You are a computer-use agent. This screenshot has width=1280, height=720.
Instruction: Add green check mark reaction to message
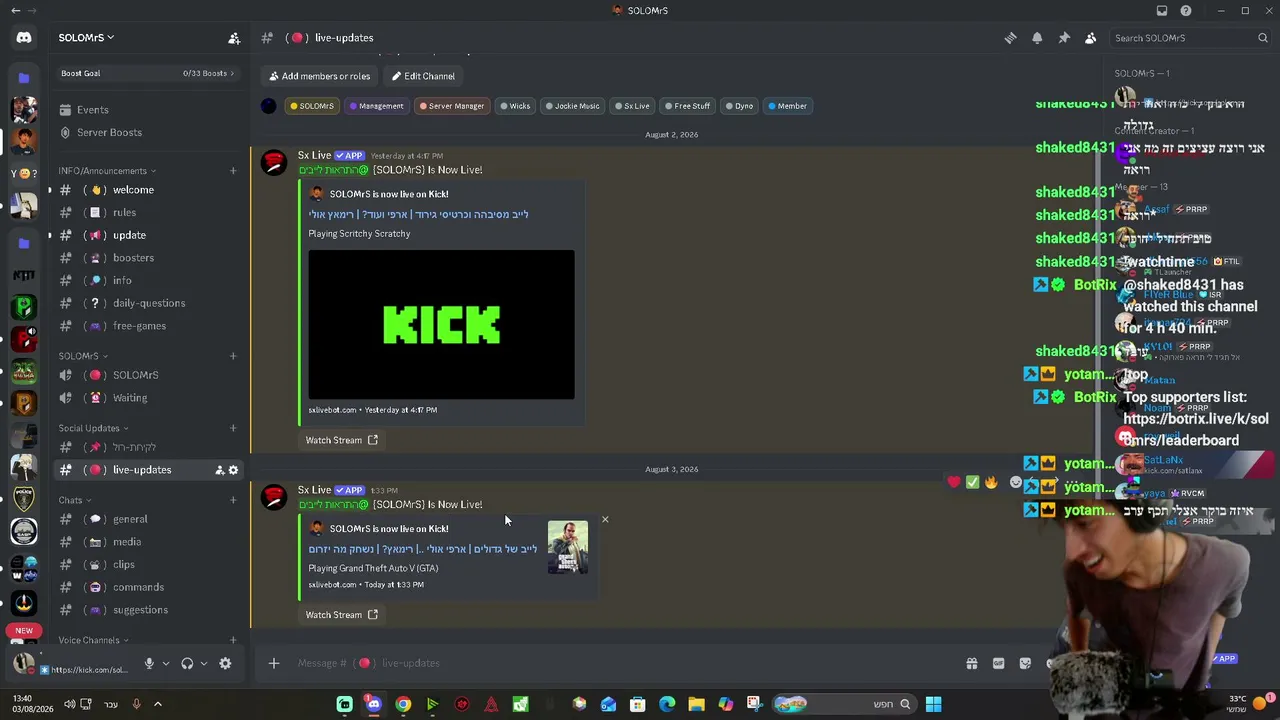(x=972, y=482)
